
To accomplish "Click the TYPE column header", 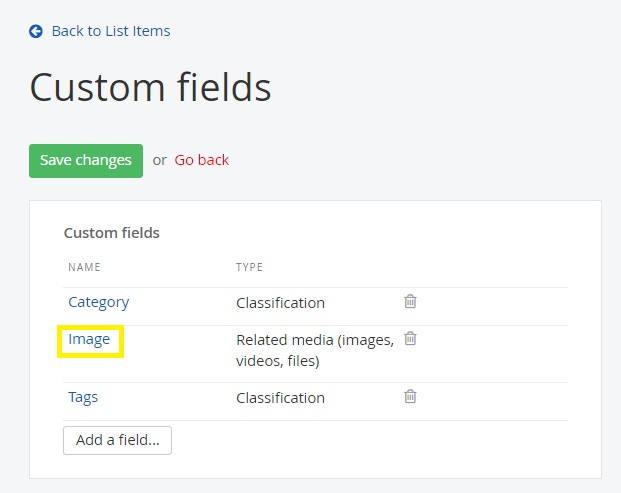I will click(250, 267).
